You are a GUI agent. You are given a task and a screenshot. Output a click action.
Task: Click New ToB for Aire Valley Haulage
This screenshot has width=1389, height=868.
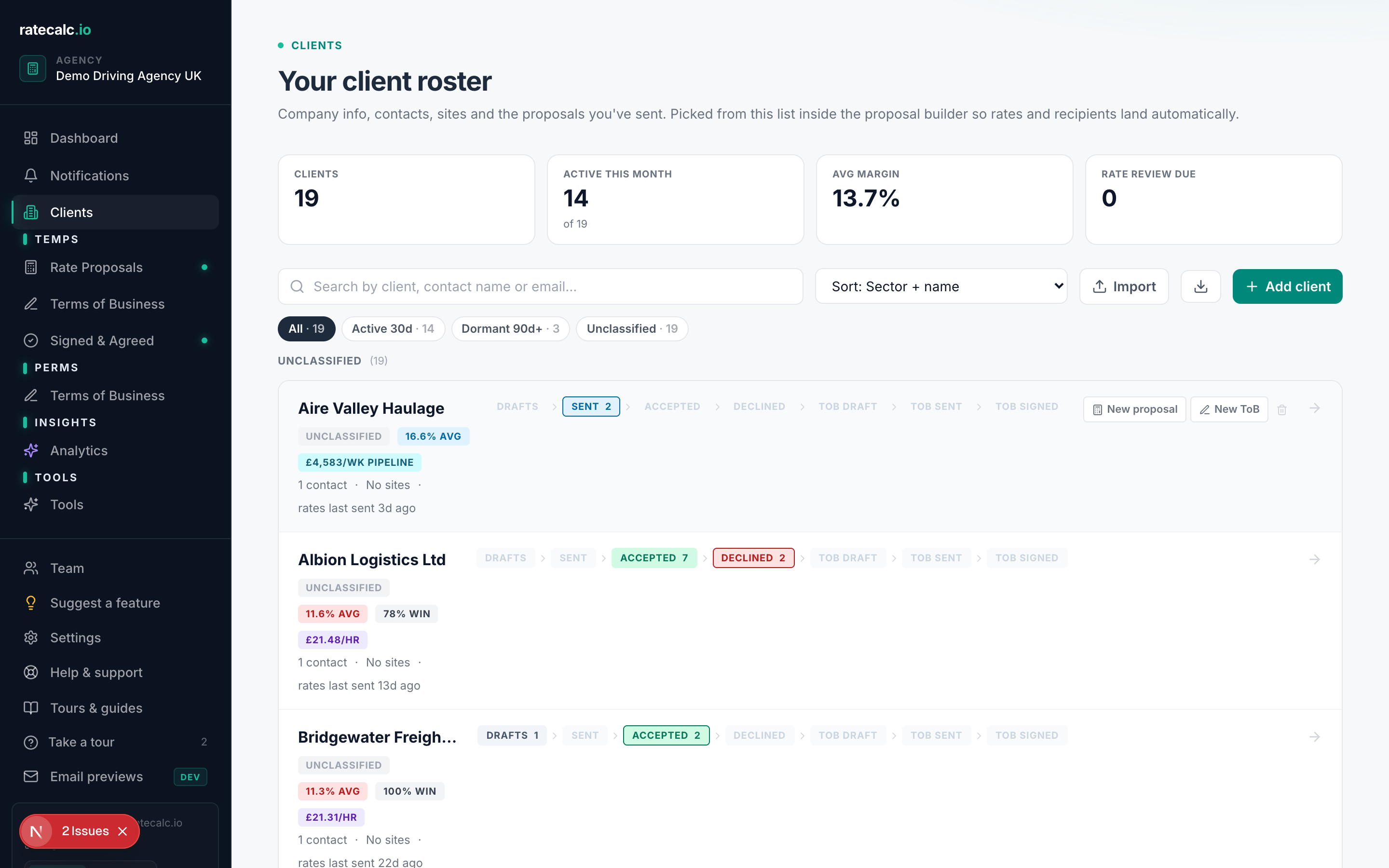click(1229, 409)
